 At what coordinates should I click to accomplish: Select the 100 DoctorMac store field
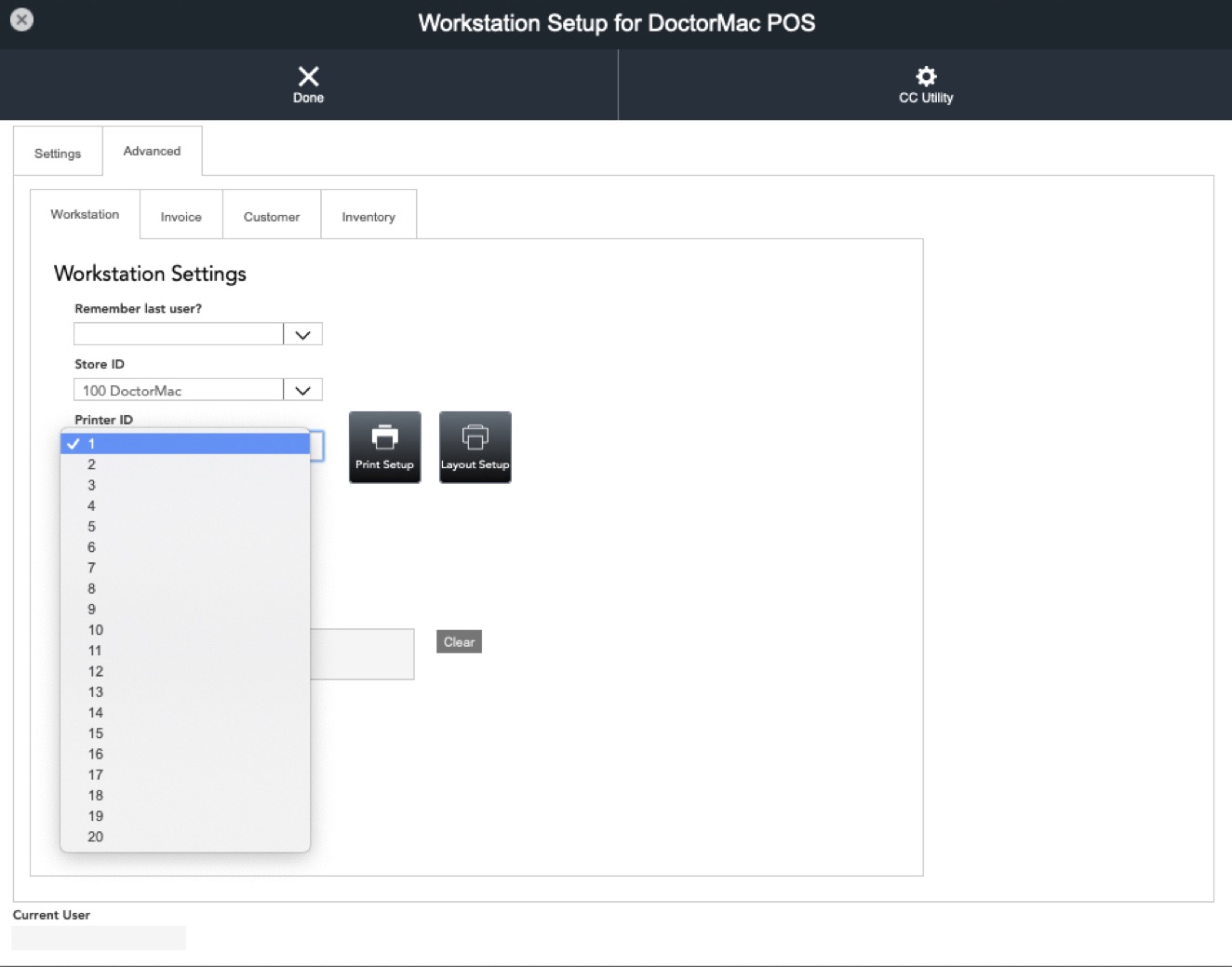click(179, 390)
